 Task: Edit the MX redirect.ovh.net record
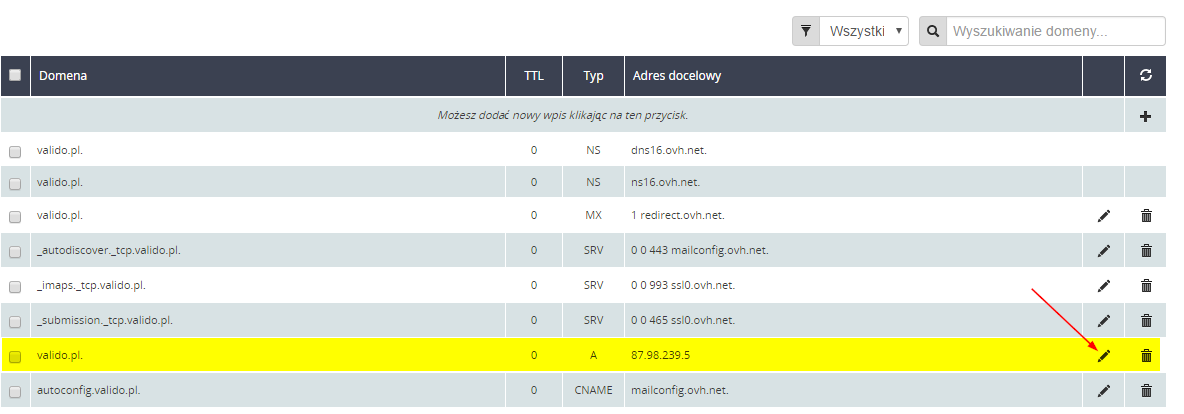(1104, 215)
